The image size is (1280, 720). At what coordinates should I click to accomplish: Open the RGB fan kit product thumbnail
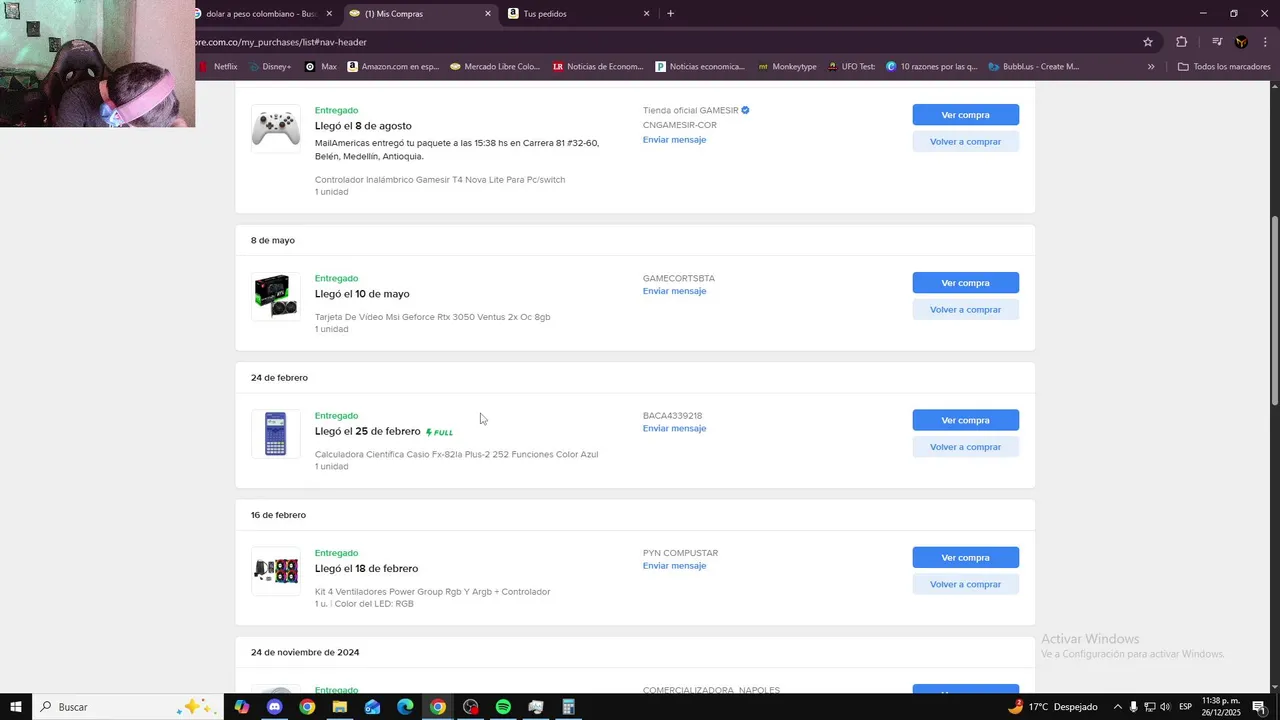(x=275, y=571)
